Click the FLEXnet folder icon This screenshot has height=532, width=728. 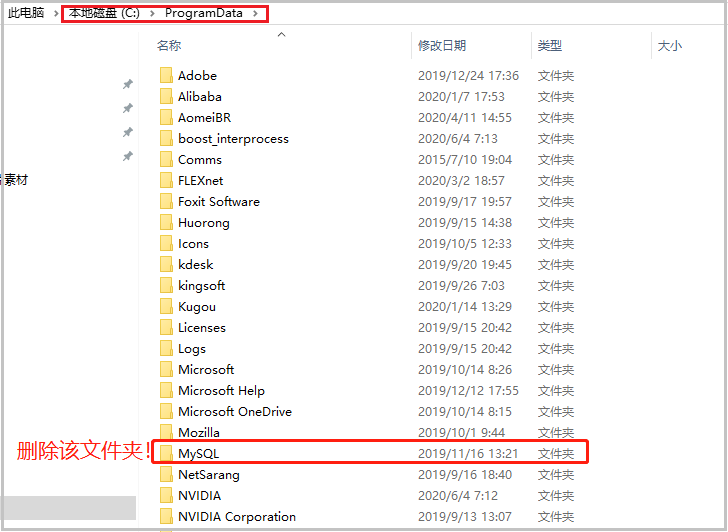point(166,180)
